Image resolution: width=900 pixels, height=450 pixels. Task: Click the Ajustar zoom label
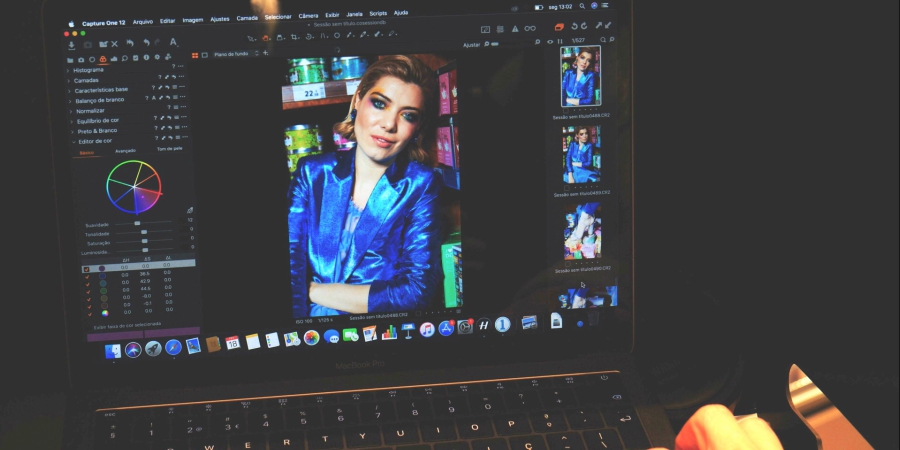(471, 45)
